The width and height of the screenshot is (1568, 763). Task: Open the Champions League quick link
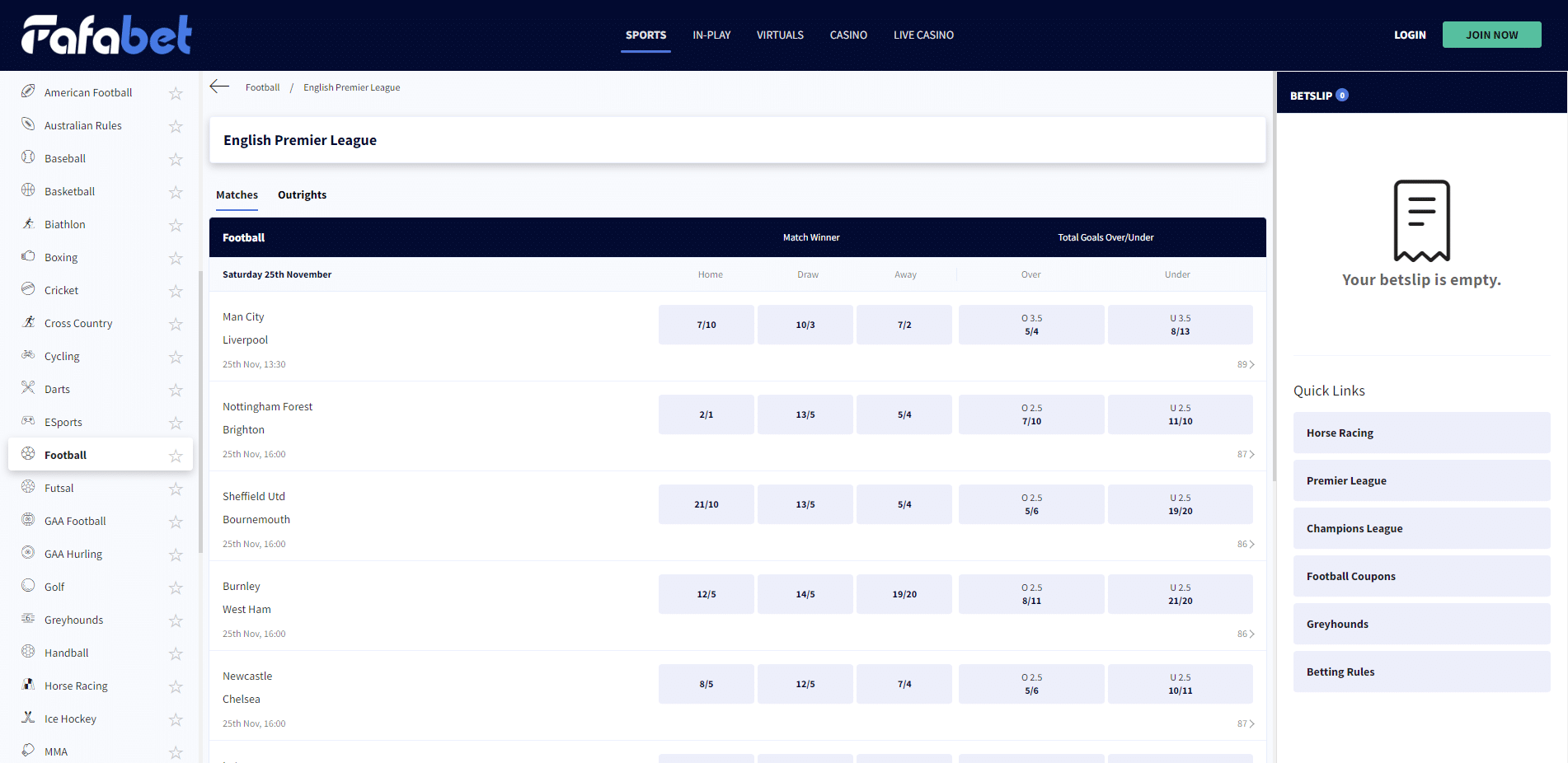tap(1421, 528)
